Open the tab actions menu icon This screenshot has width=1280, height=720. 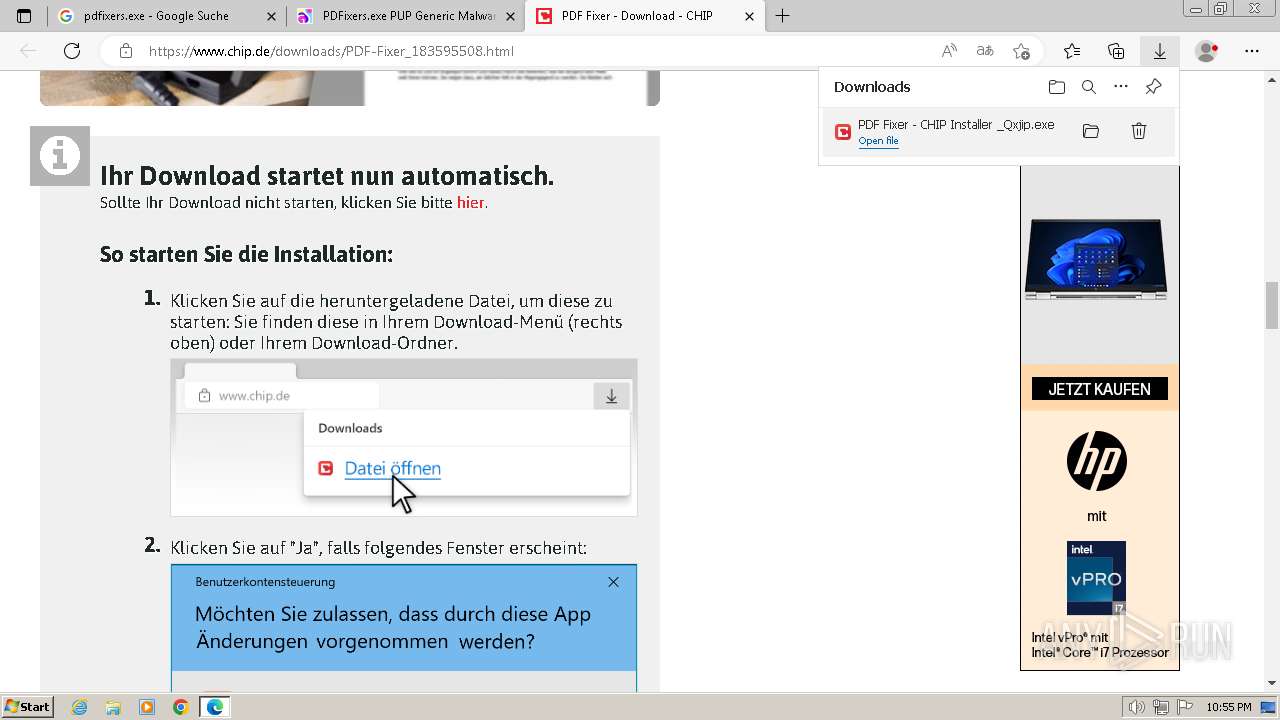24,16
